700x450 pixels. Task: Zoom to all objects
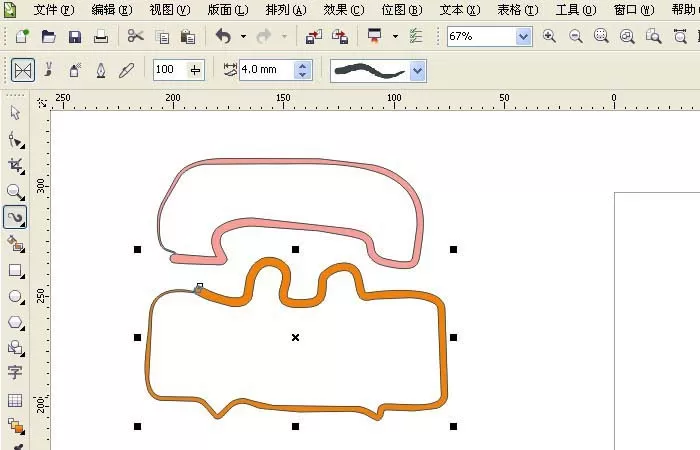pos(627,36)
